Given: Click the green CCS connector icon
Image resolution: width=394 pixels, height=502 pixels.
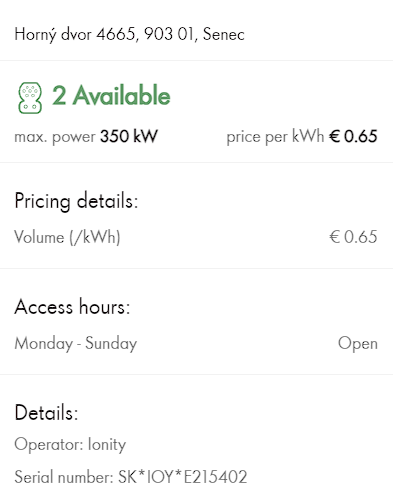Looking at the screenshot, I should click(30, 98).
